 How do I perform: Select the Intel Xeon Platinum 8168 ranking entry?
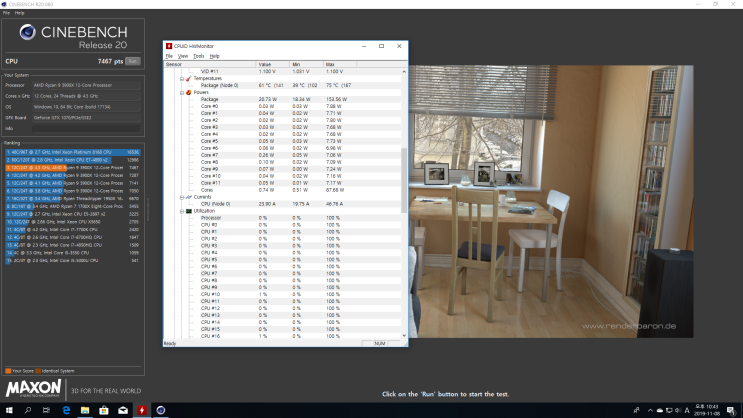pyautogui.click(x=73, y=152)
